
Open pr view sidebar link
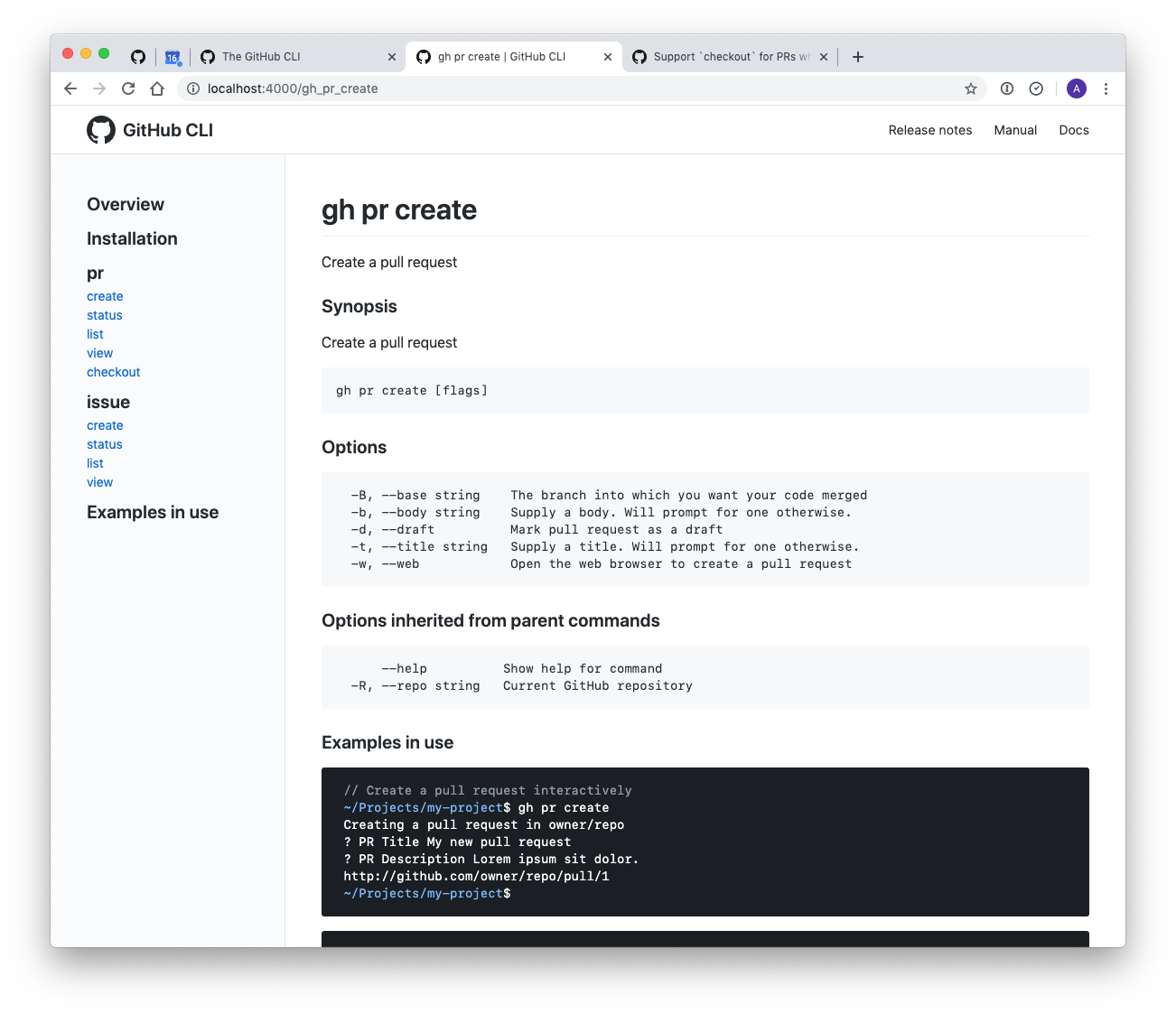pos(99,353)
